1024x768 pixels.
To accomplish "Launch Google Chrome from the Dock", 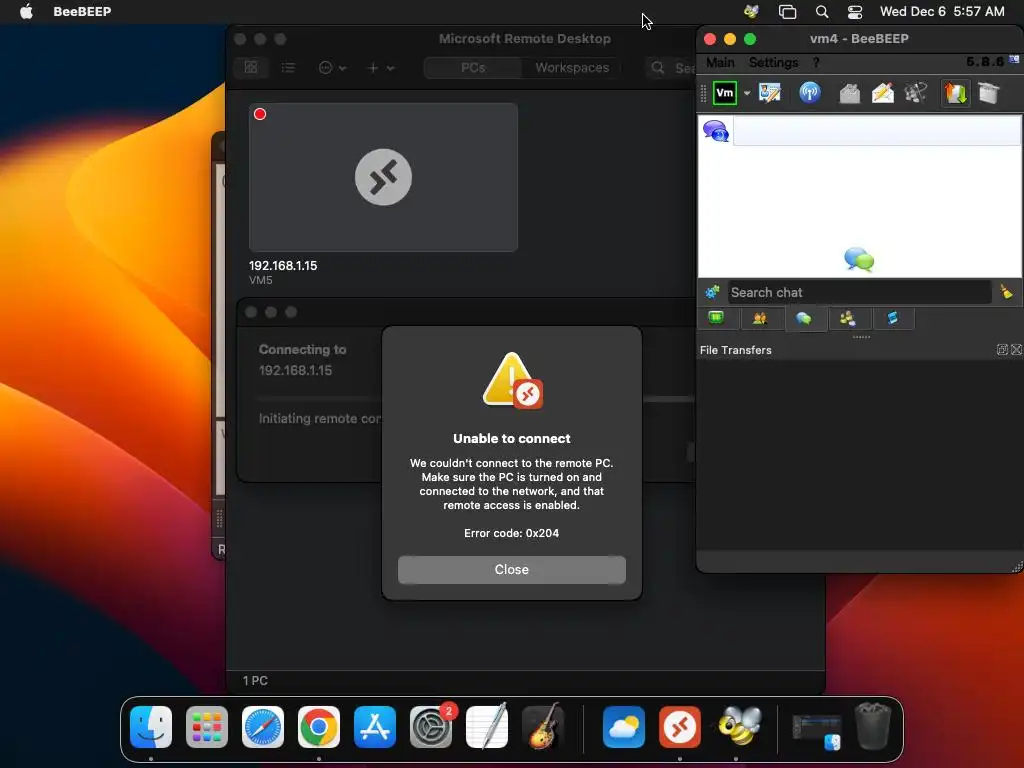I will (319, 727).
